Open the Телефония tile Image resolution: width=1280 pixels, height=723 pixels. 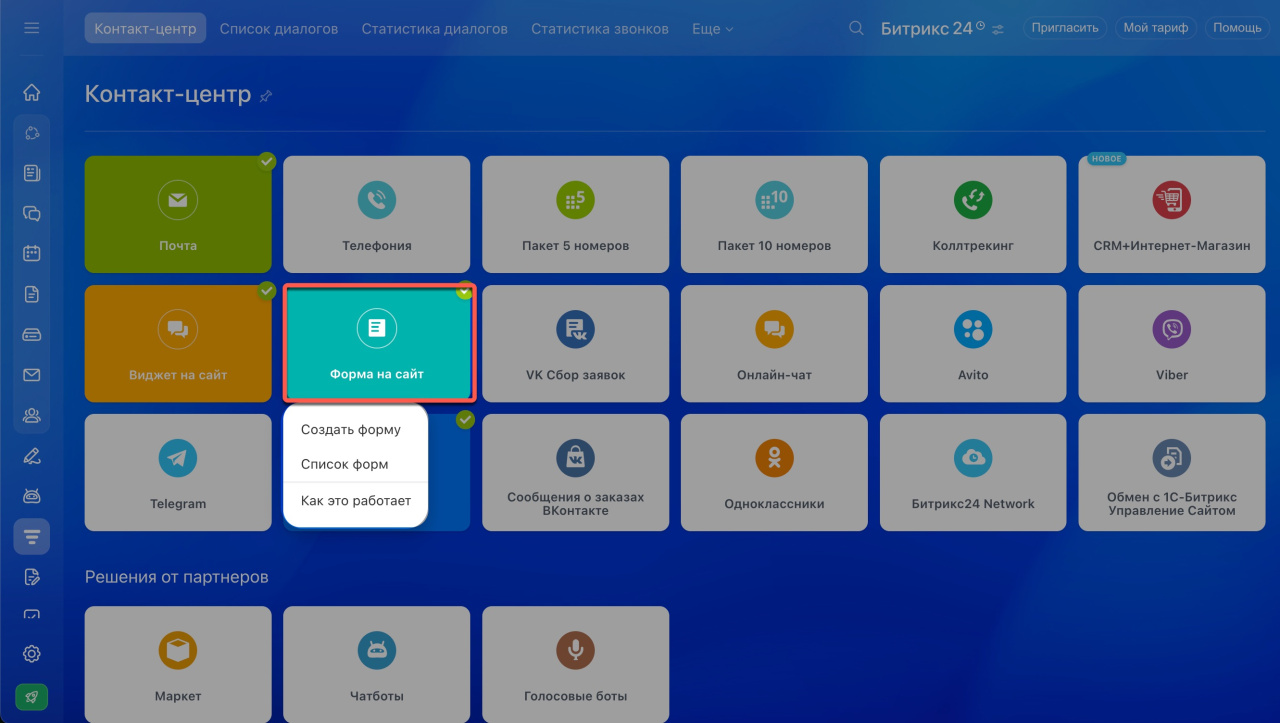tap(377, 214)
